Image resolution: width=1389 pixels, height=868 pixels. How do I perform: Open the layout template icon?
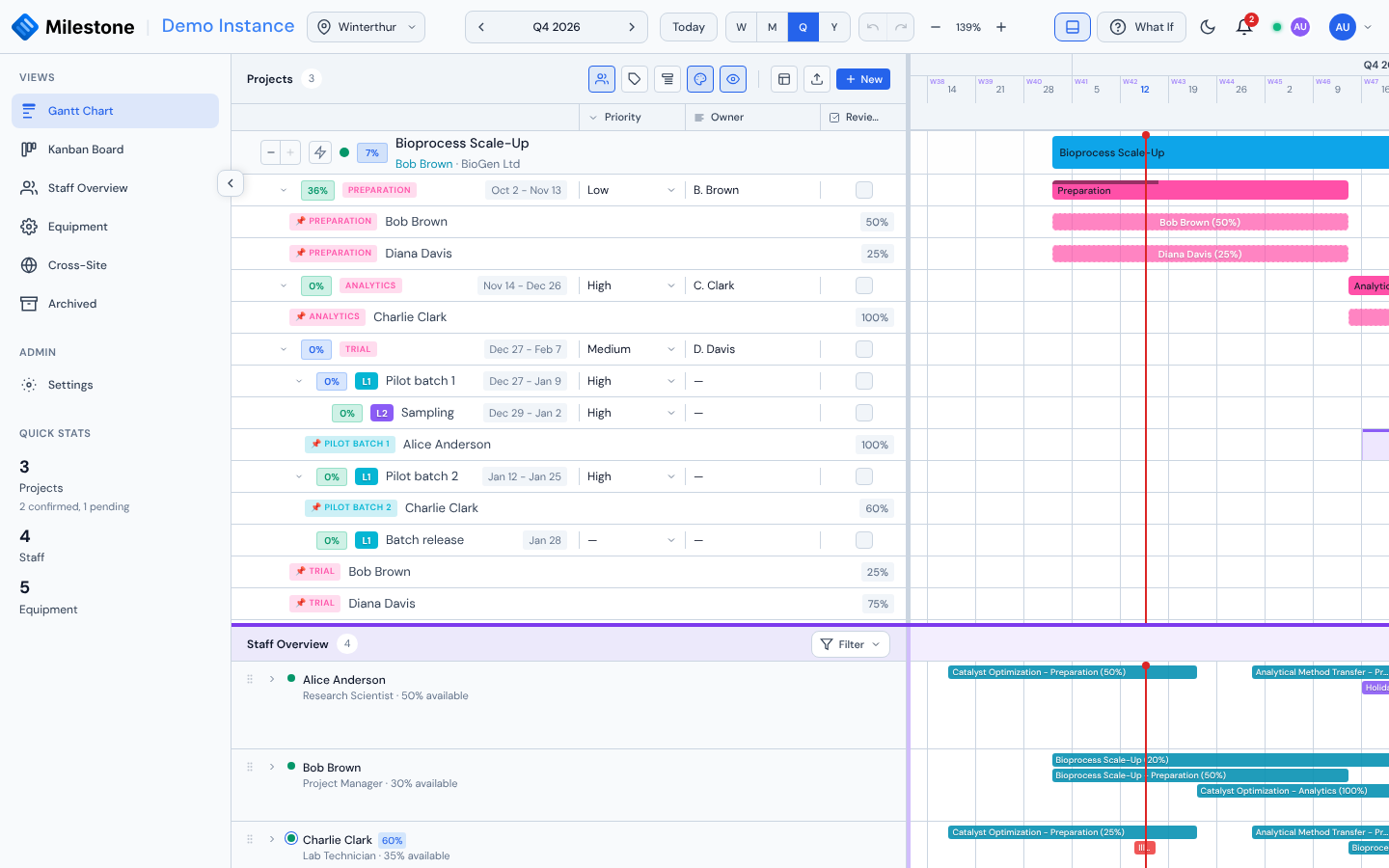pyautogui.click(x=784, y=79)
